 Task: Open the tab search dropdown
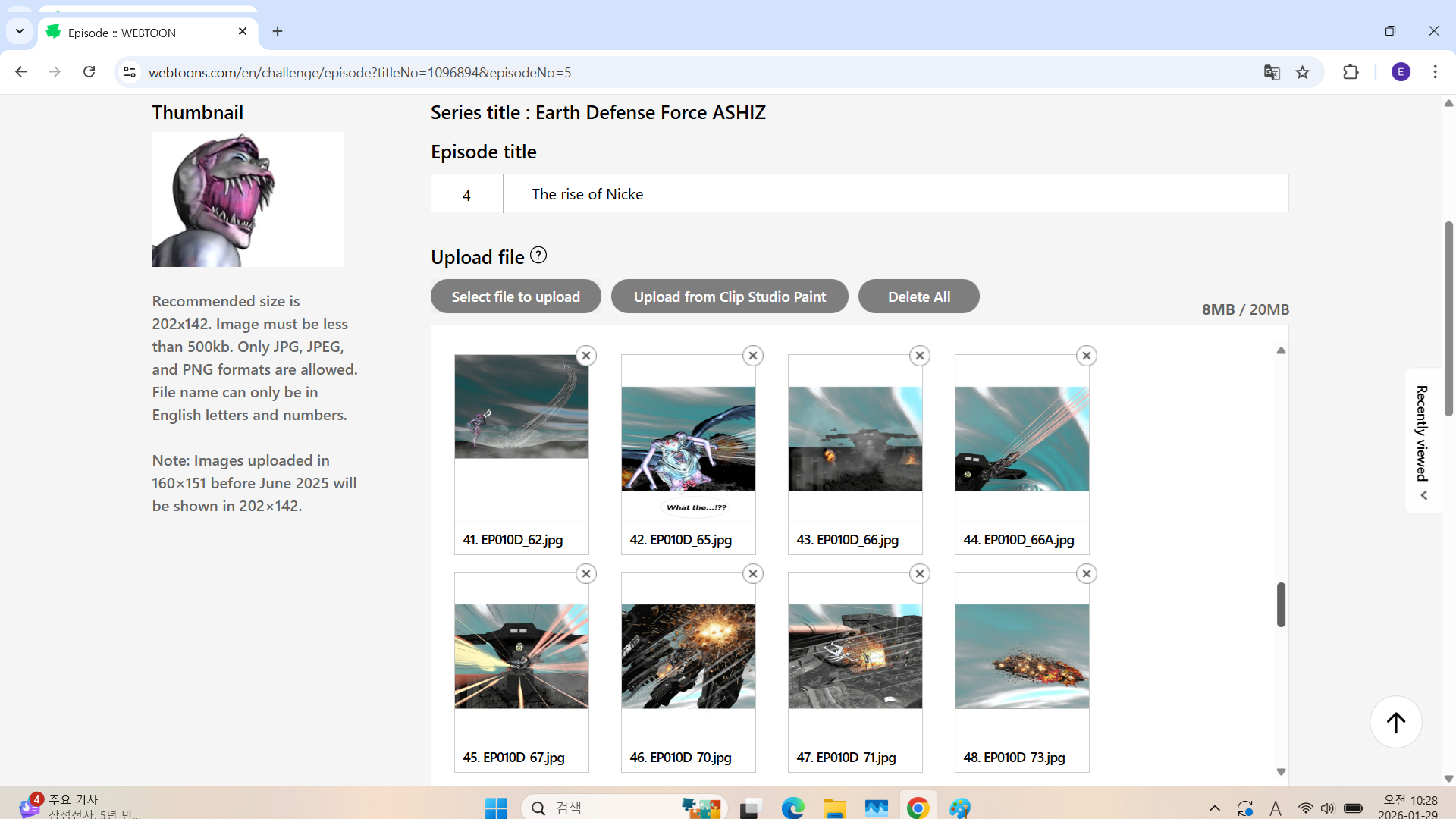point(20,31)
